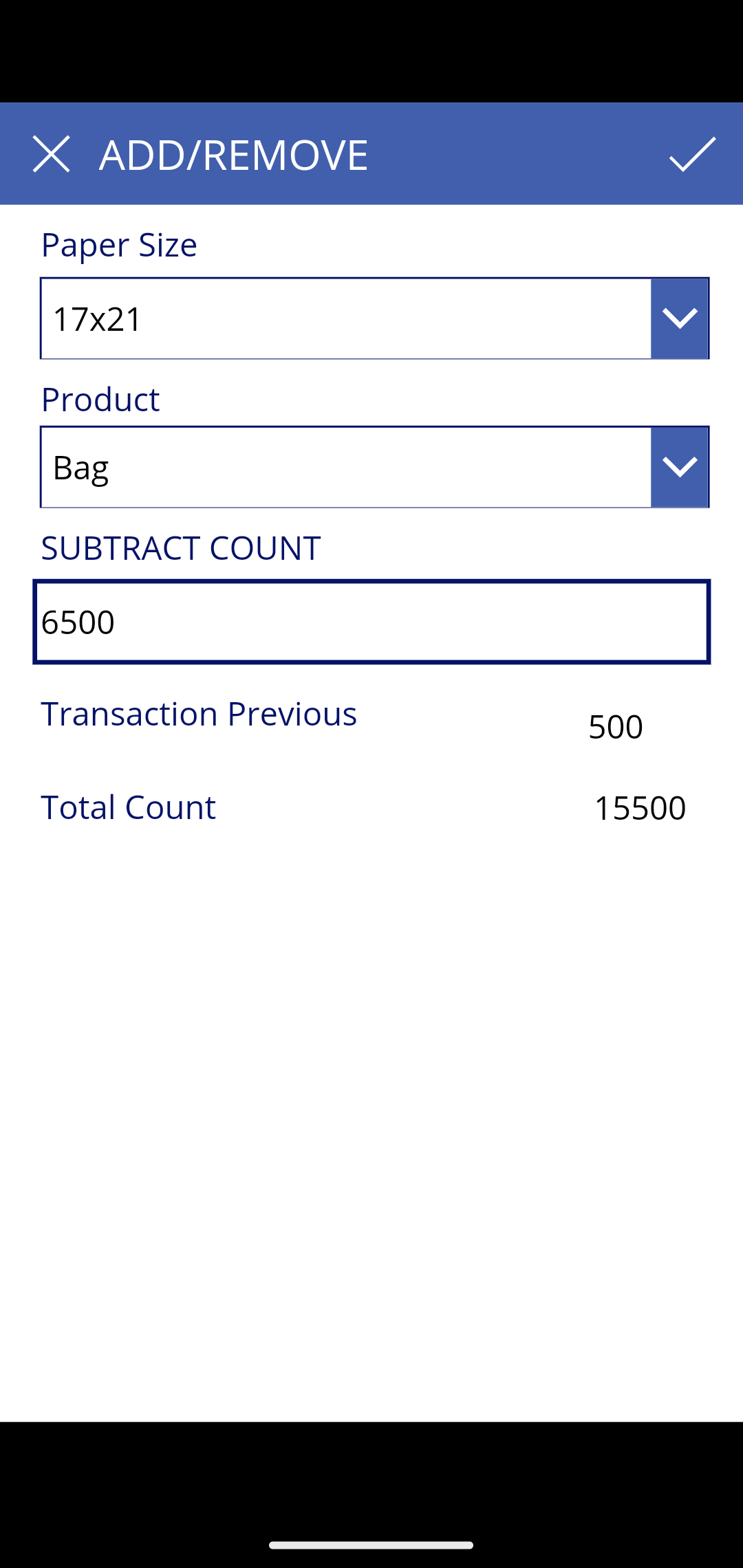
Task: Click the Paper Size label
Action: pyautogui.click(x=119, y=245)
